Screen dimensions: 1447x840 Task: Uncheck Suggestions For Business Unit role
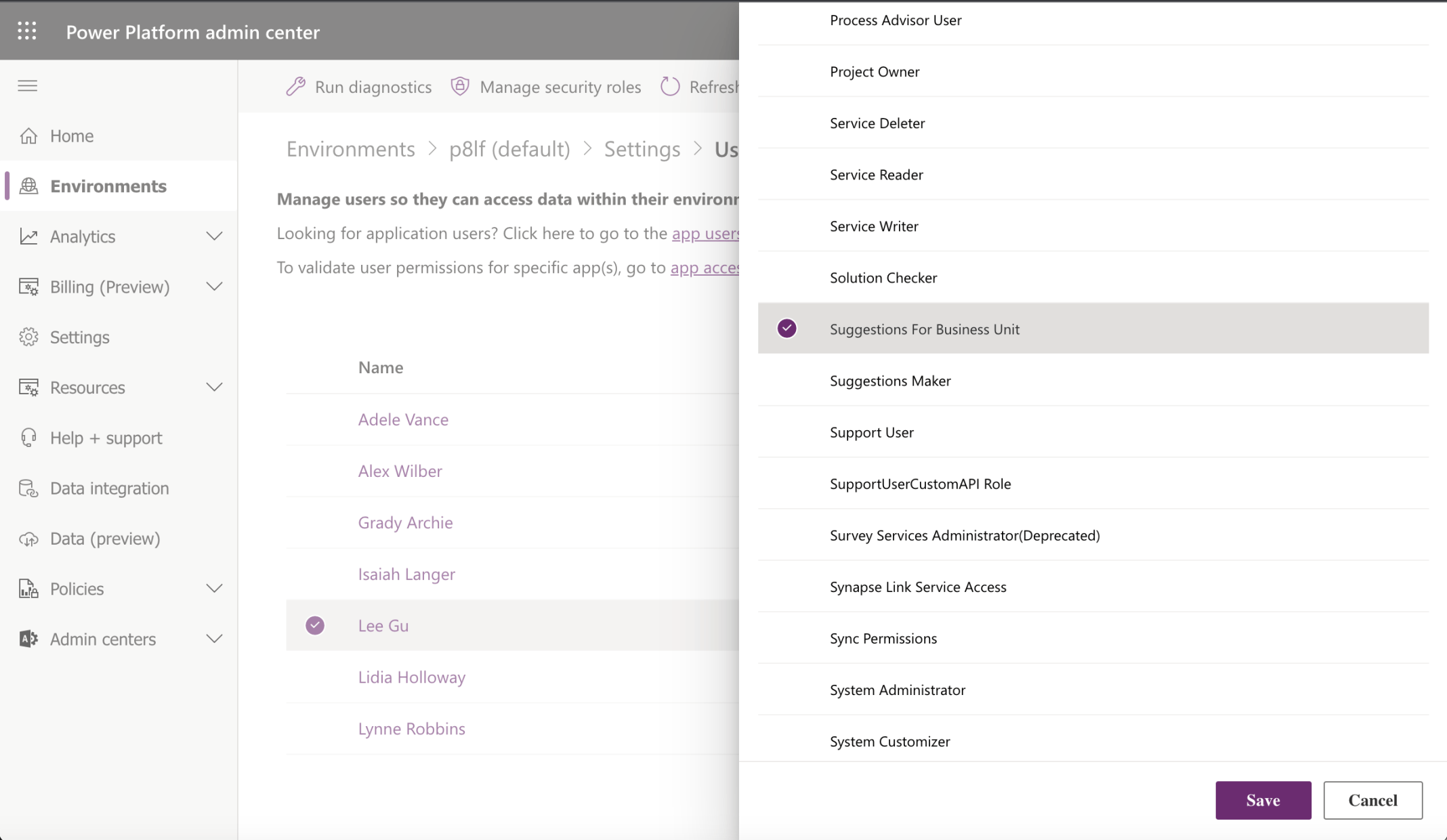click(x=787, y=329)
